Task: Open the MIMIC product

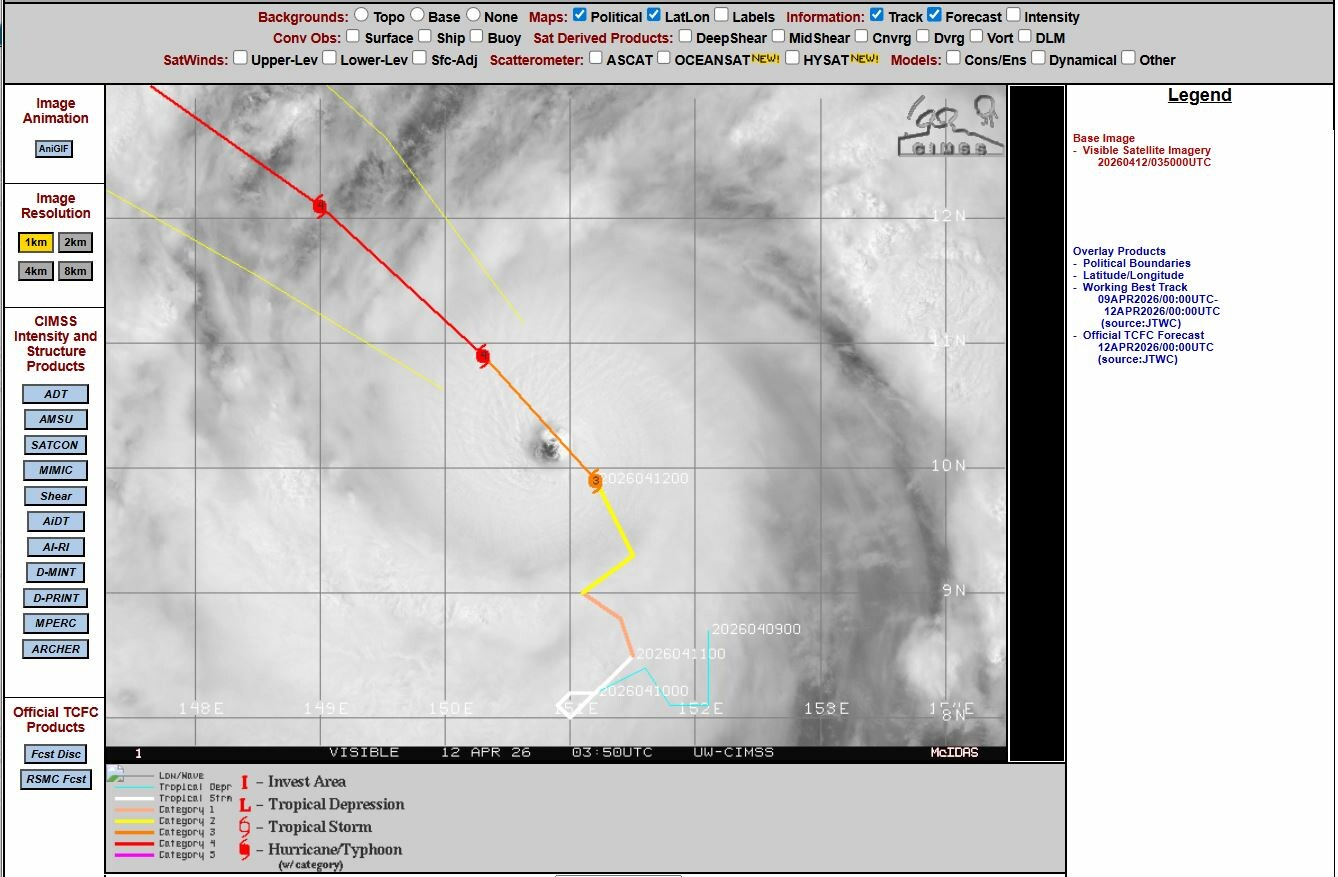Action: pyautogui.click(x=56, y=471)
